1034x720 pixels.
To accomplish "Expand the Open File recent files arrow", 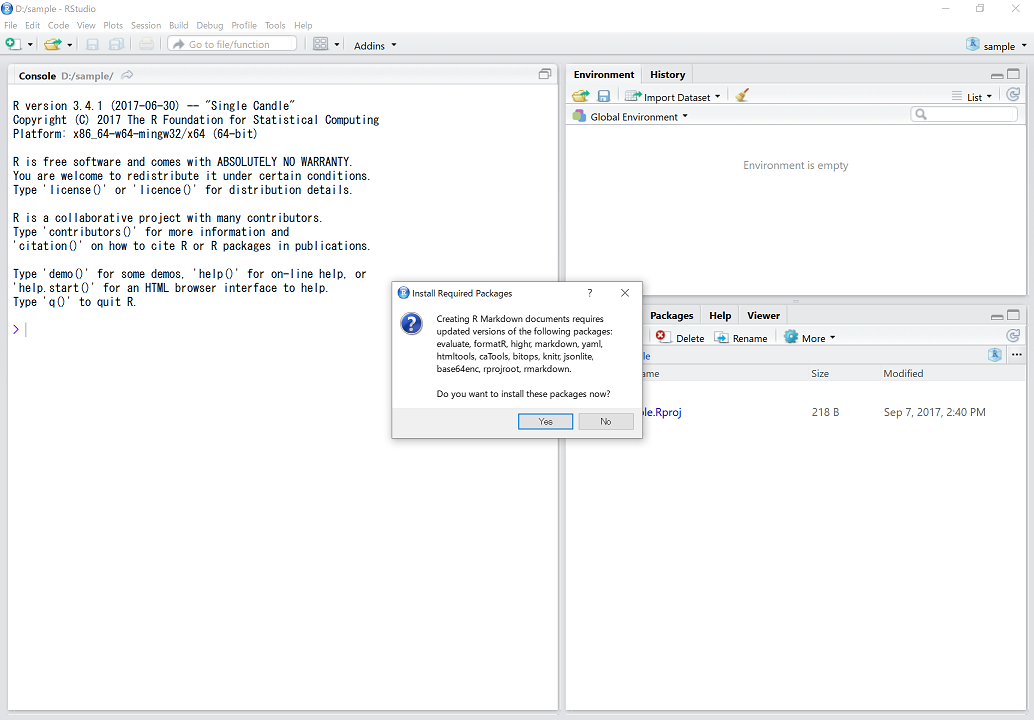I will 70,45.
